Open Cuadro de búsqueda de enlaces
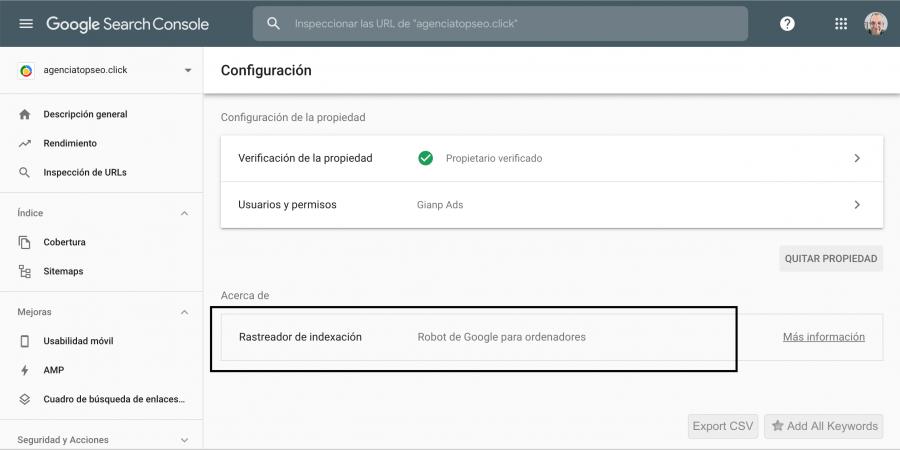Image resolution: width=900 pixels, height=450 pixels. click(113, 399)
